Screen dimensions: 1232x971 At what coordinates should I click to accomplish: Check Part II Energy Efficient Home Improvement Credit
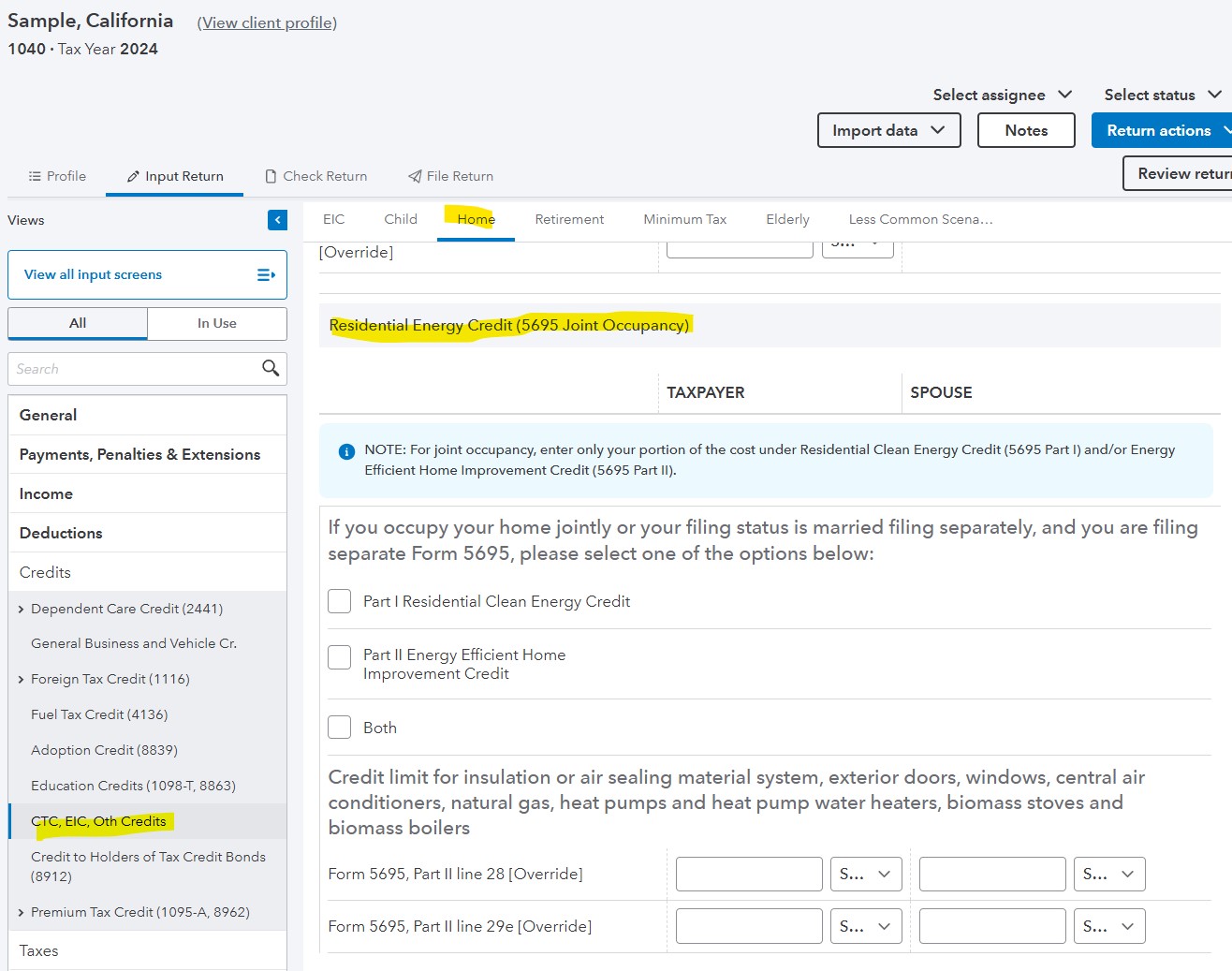click(339, 657)
